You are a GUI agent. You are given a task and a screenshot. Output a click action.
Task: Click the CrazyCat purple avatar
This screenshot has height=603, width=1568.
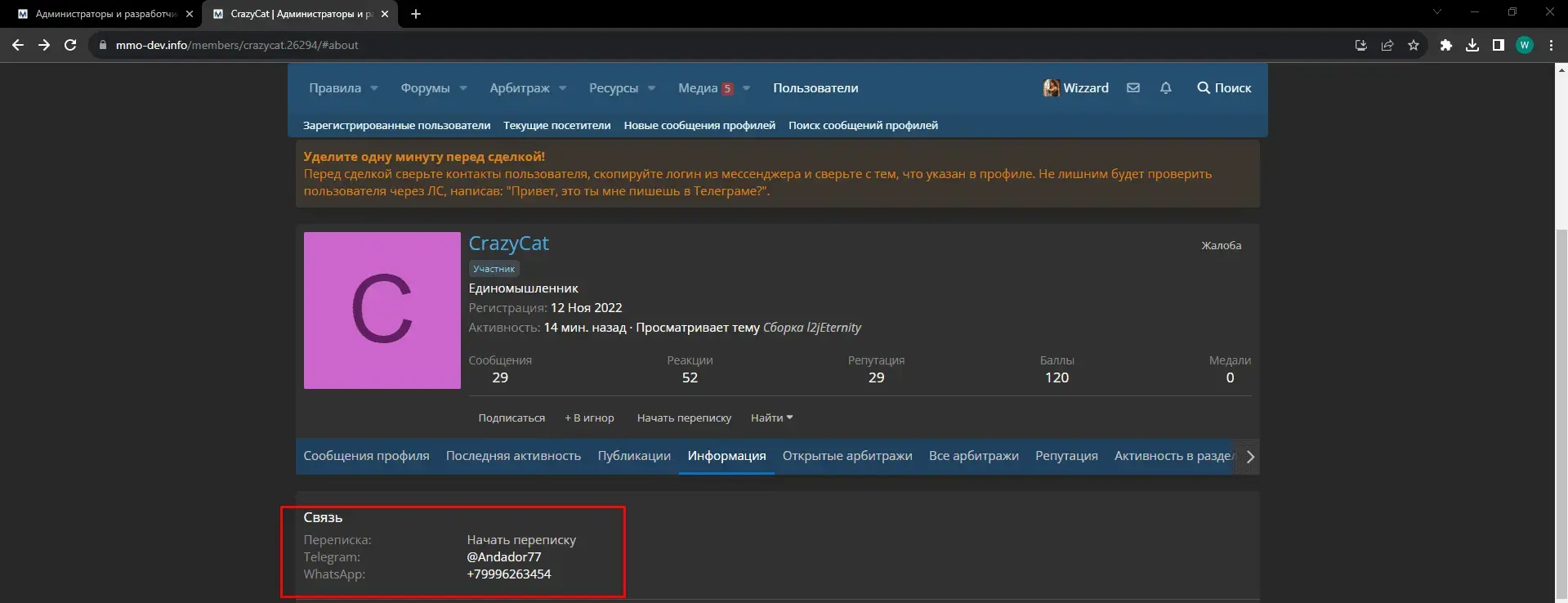tap(382, 310)
